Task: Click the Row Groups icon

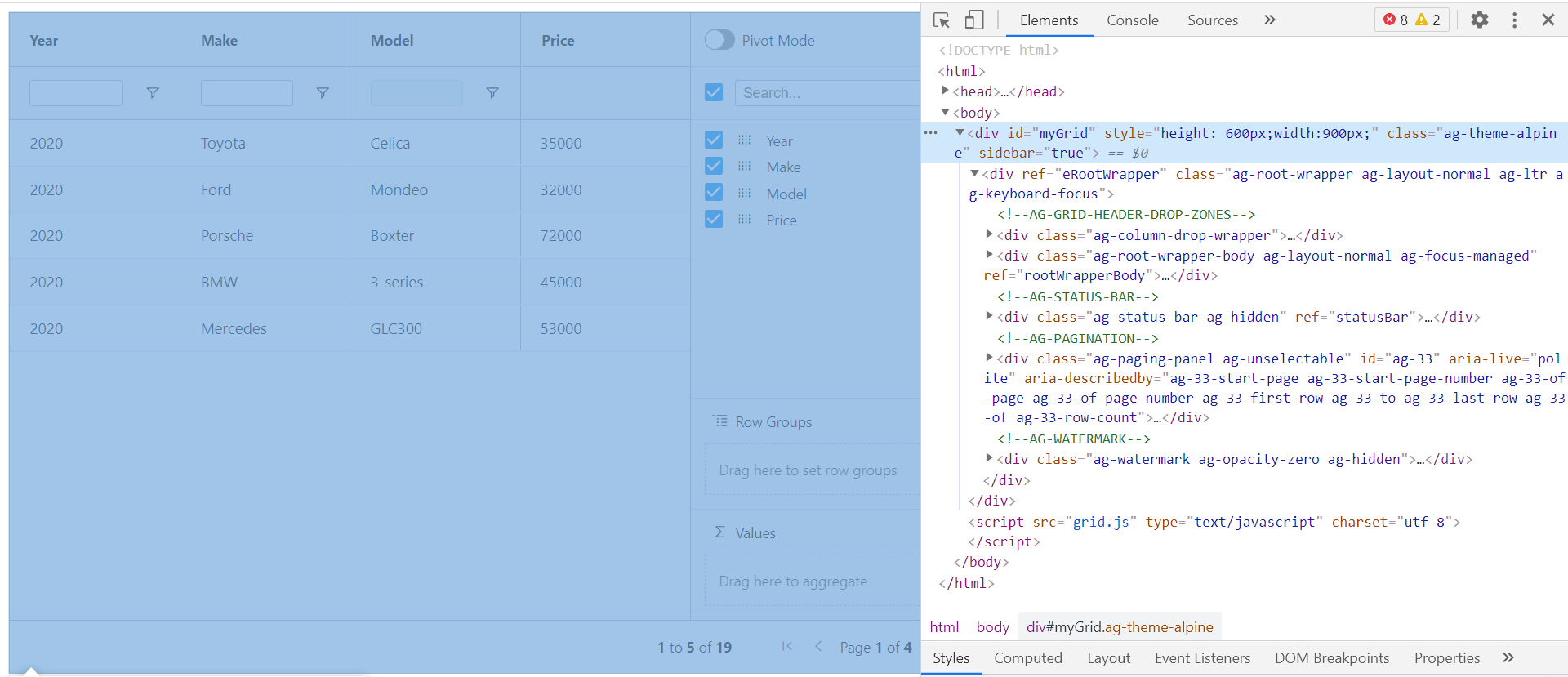Action: [720, 421]
